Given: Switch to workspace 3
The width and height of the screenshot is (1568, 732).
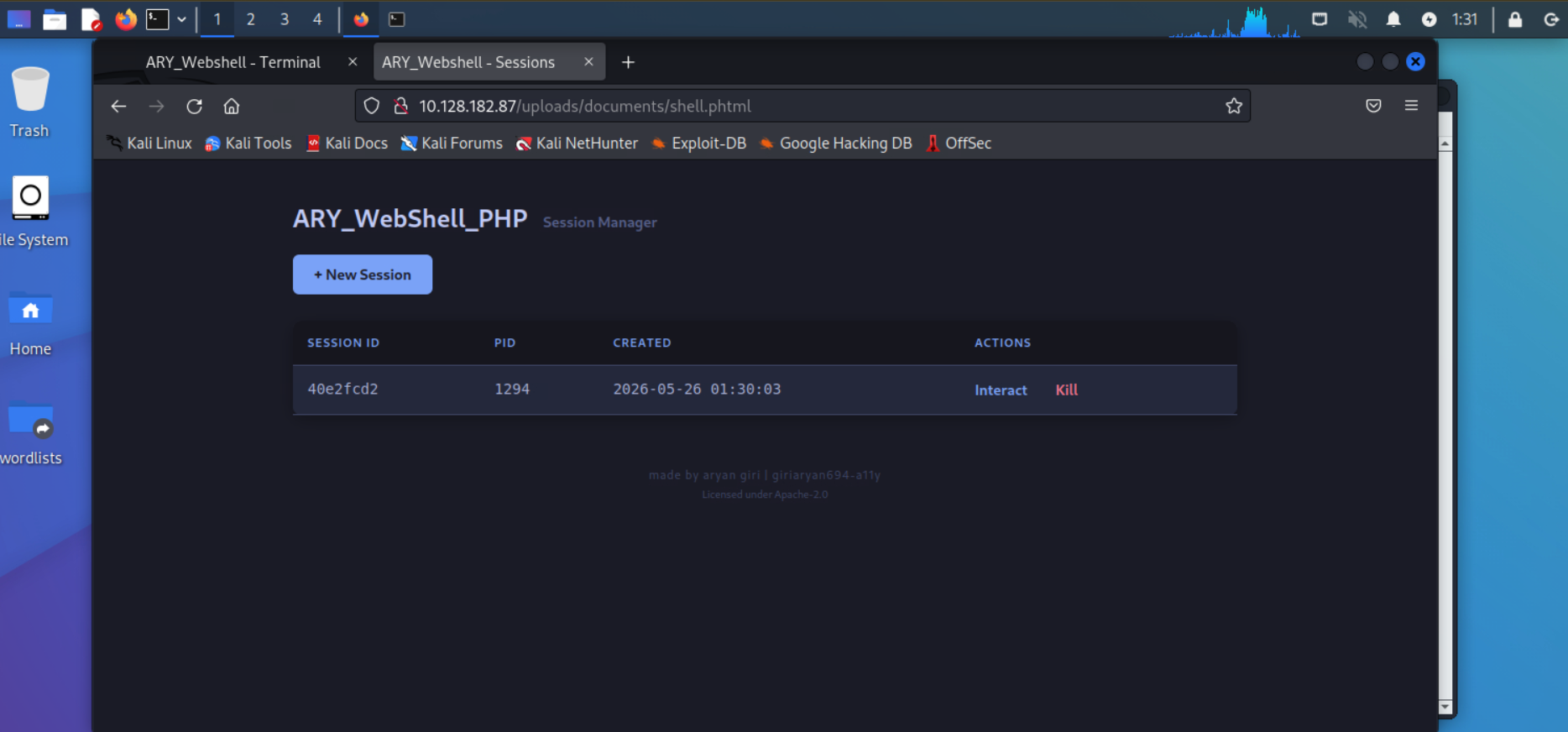Looking at the screenshot, I should 284,18.
